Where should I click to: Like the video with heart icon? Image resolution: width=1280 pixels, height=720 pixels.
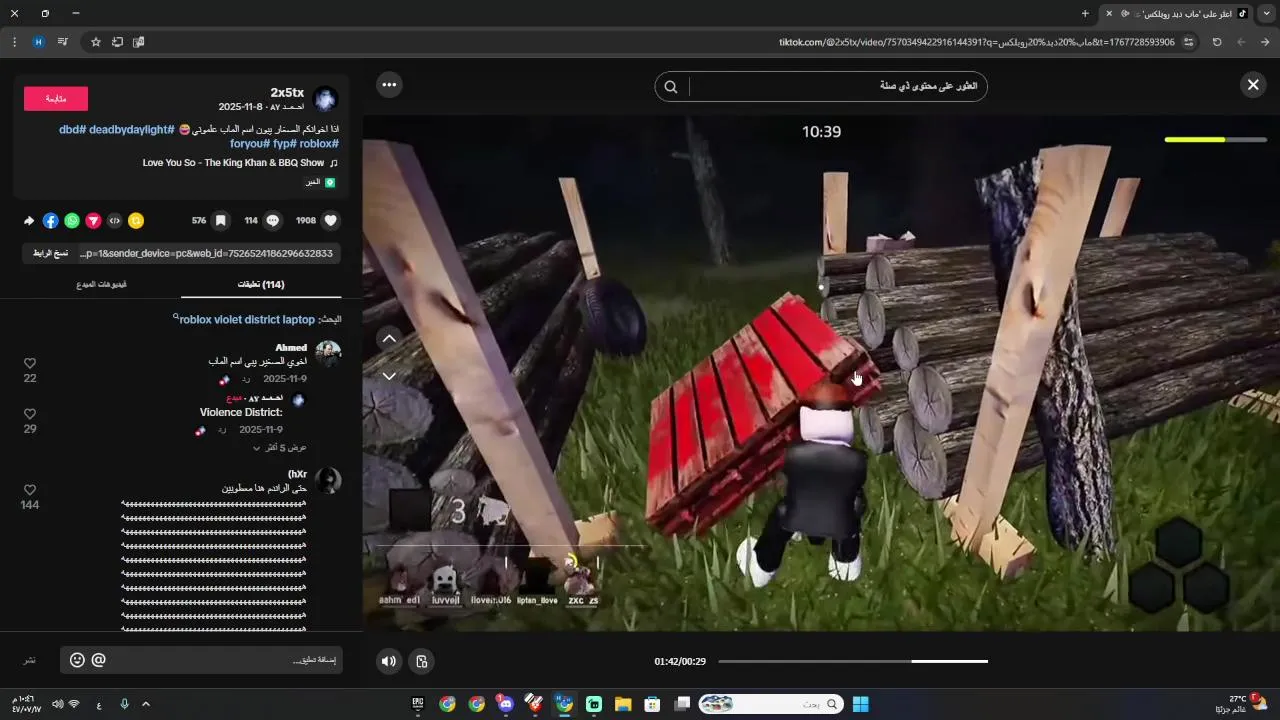[x=331, y=221]
